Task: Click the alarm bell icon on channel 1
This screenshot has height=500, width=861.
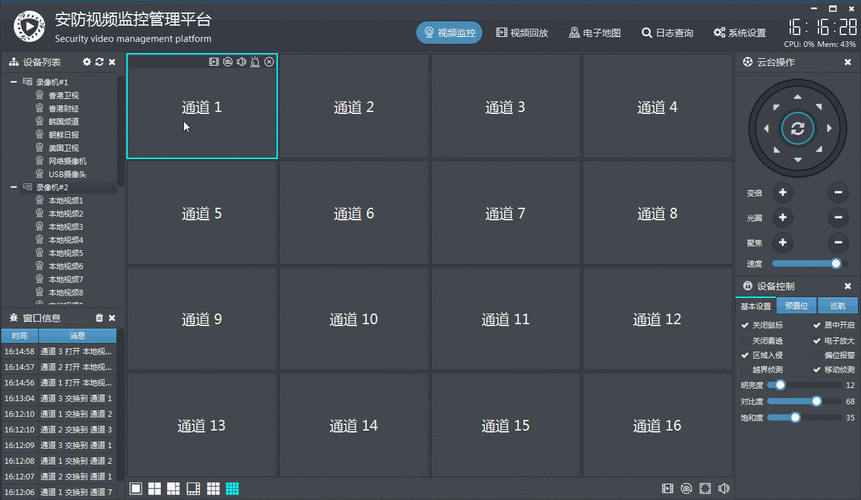Action: point(255,62)
